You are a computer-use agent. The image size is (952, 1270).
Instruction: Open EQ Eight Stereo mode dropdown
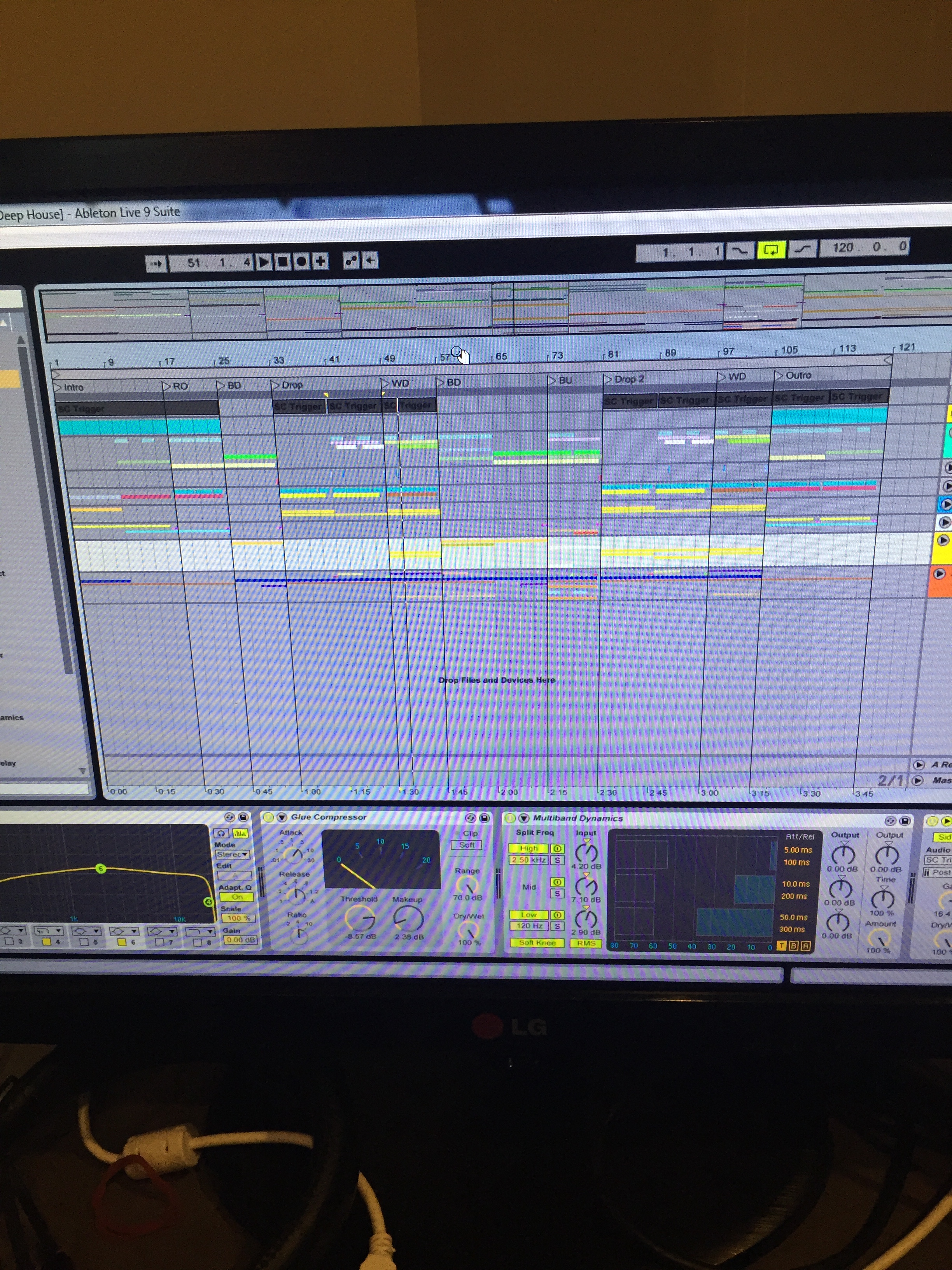click(233, 854)
